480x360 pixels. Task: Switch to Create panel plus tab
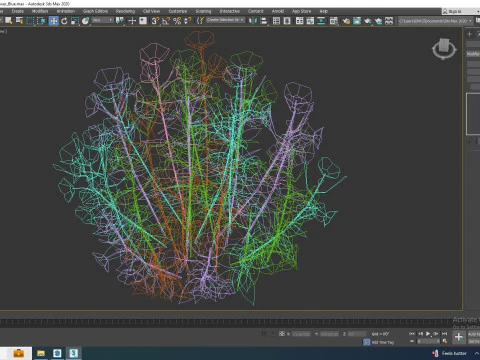point(470,34)
